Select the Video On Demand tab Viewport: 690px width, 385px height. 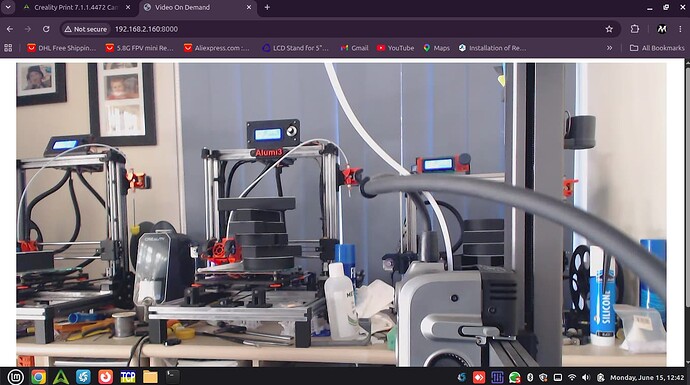pos(198,7)
